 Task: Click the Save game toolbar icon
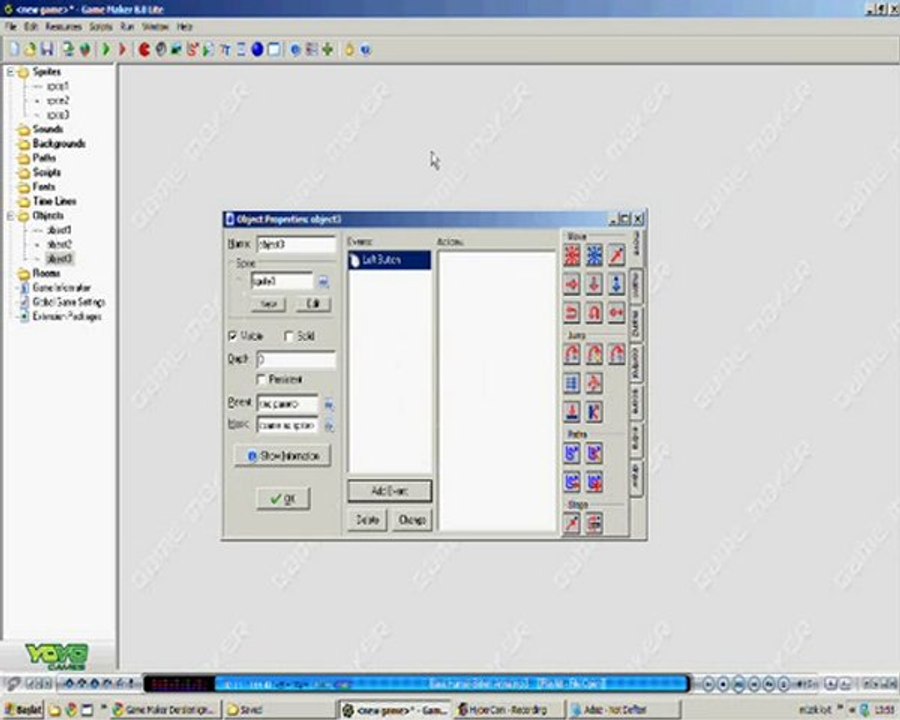point(47,49)
